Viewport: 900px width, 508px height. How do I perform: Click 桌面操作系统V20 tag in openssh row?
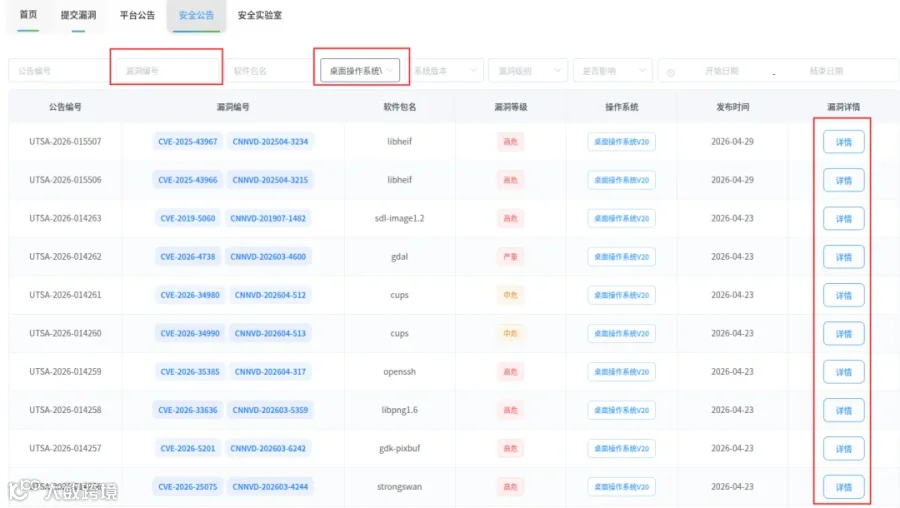(x=621, y=372)
